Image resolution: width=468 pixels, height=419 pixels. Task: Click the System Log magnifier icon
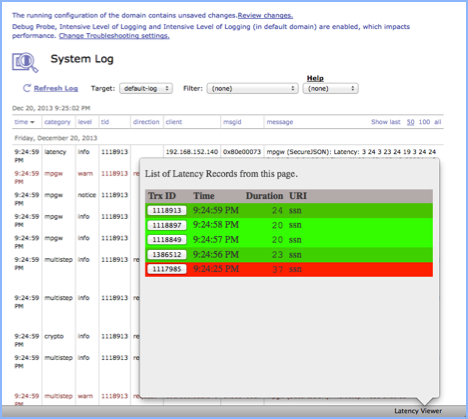pos(25,62)
